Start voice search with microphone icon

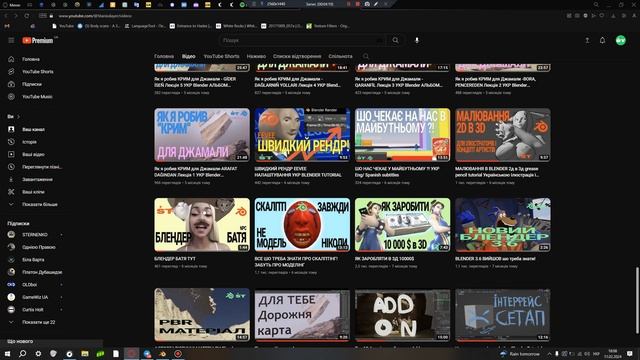click(417, 40)
